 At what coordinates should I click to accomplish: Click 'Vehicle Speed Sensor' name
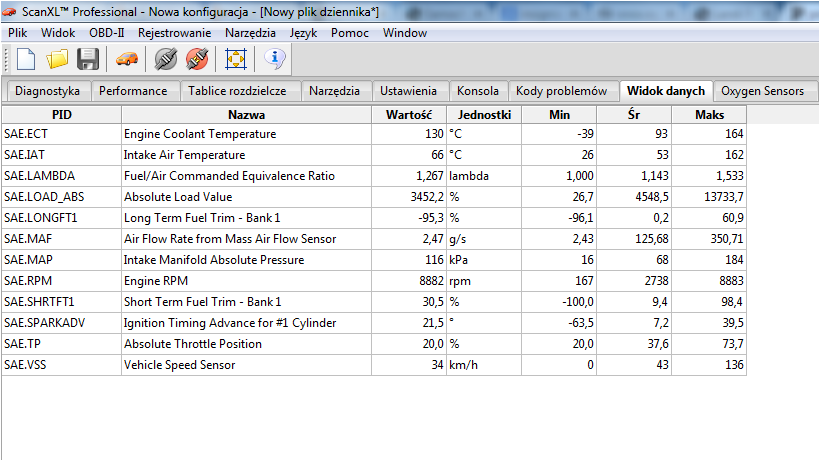(180, 365)
